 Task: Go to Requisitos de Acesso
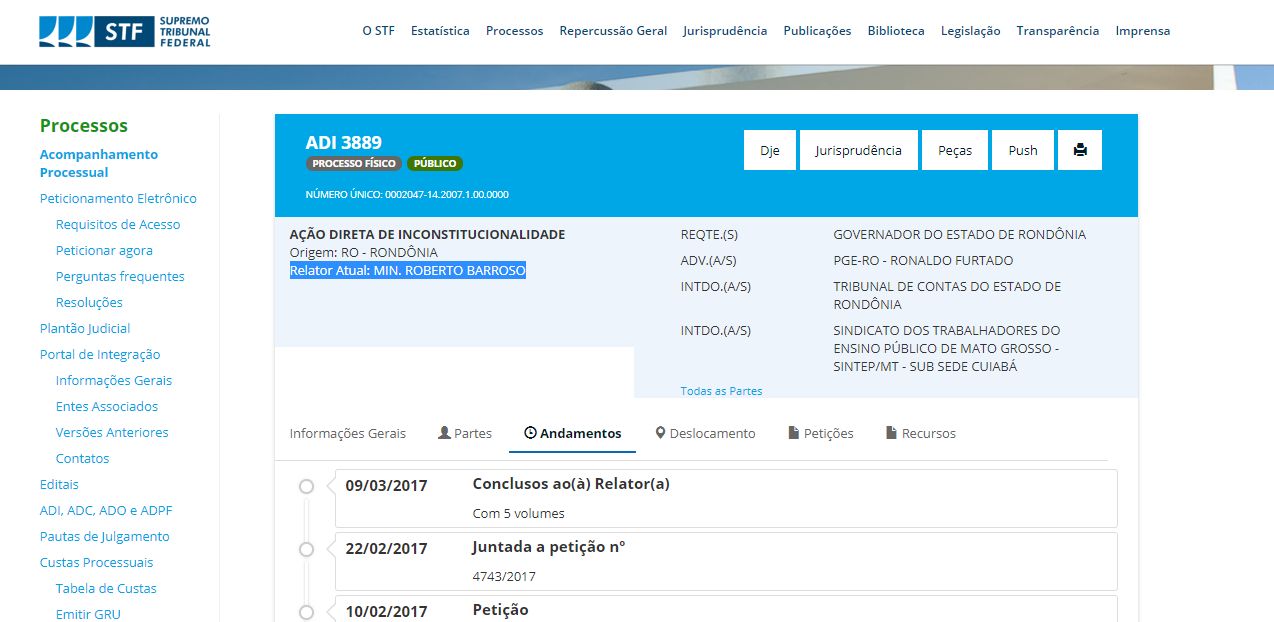coord(118,224)
